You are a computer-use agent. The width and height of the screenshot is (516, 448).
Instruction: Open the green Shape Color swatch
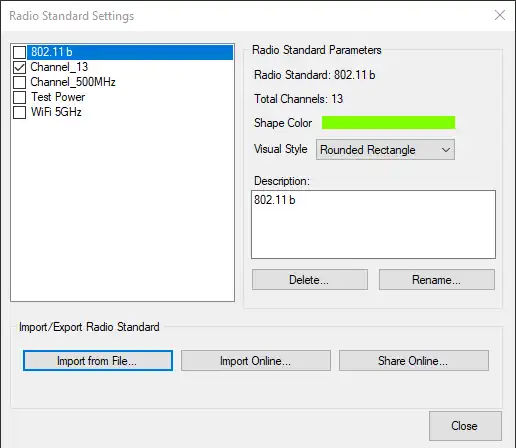(388, 123)
